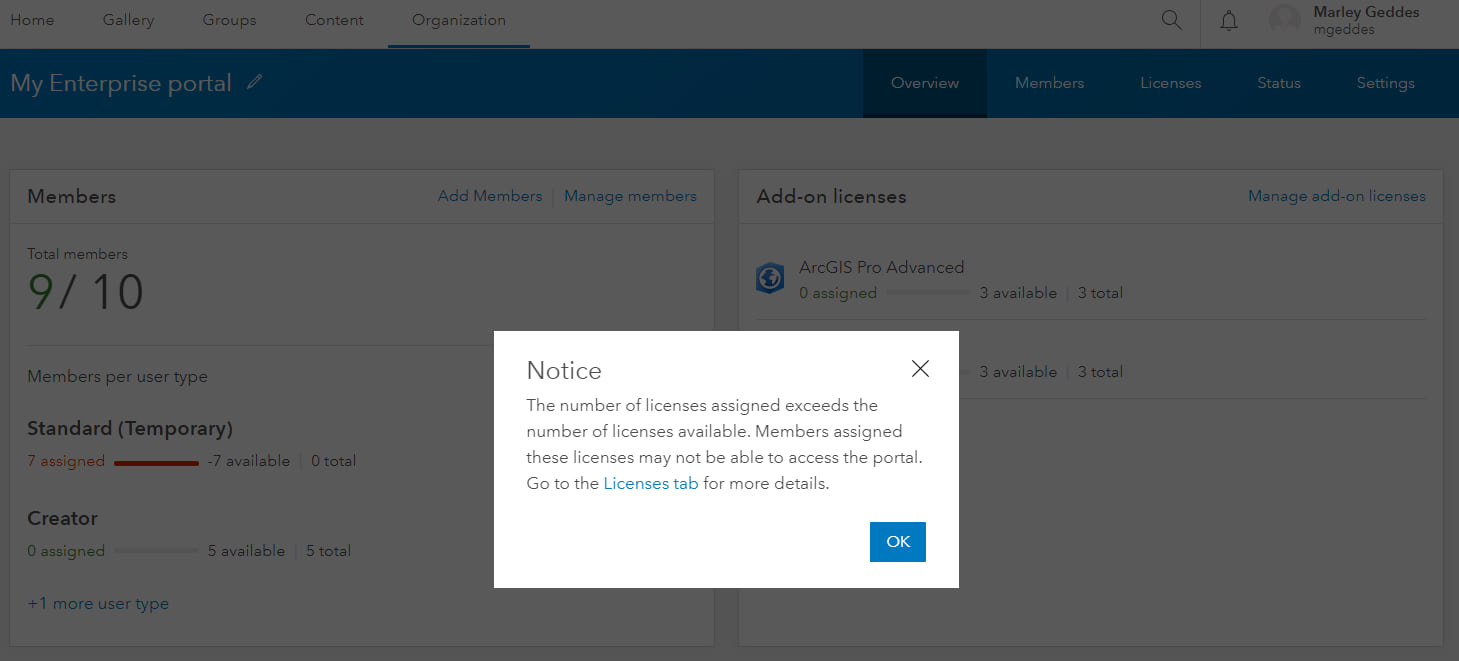Viewport: 1459px width, 661px height.
Task: Click the Standard Temporary assigned progress bar
Action: click(x=155, y=461)
